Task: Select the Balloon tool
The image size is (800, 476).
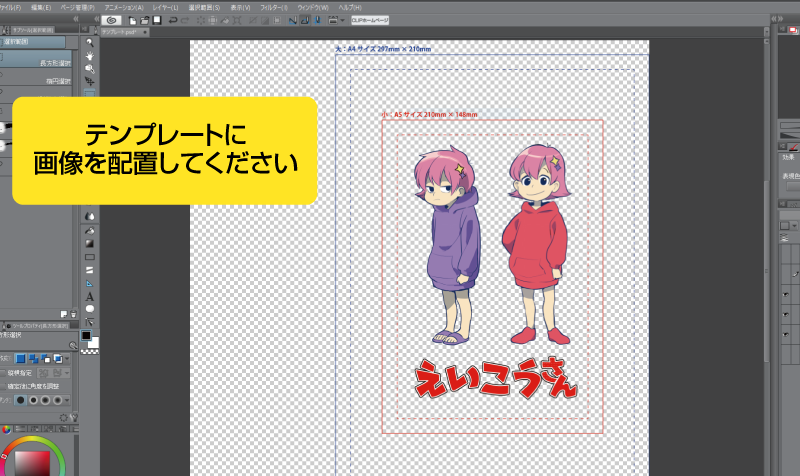Action: coord(90,309)
